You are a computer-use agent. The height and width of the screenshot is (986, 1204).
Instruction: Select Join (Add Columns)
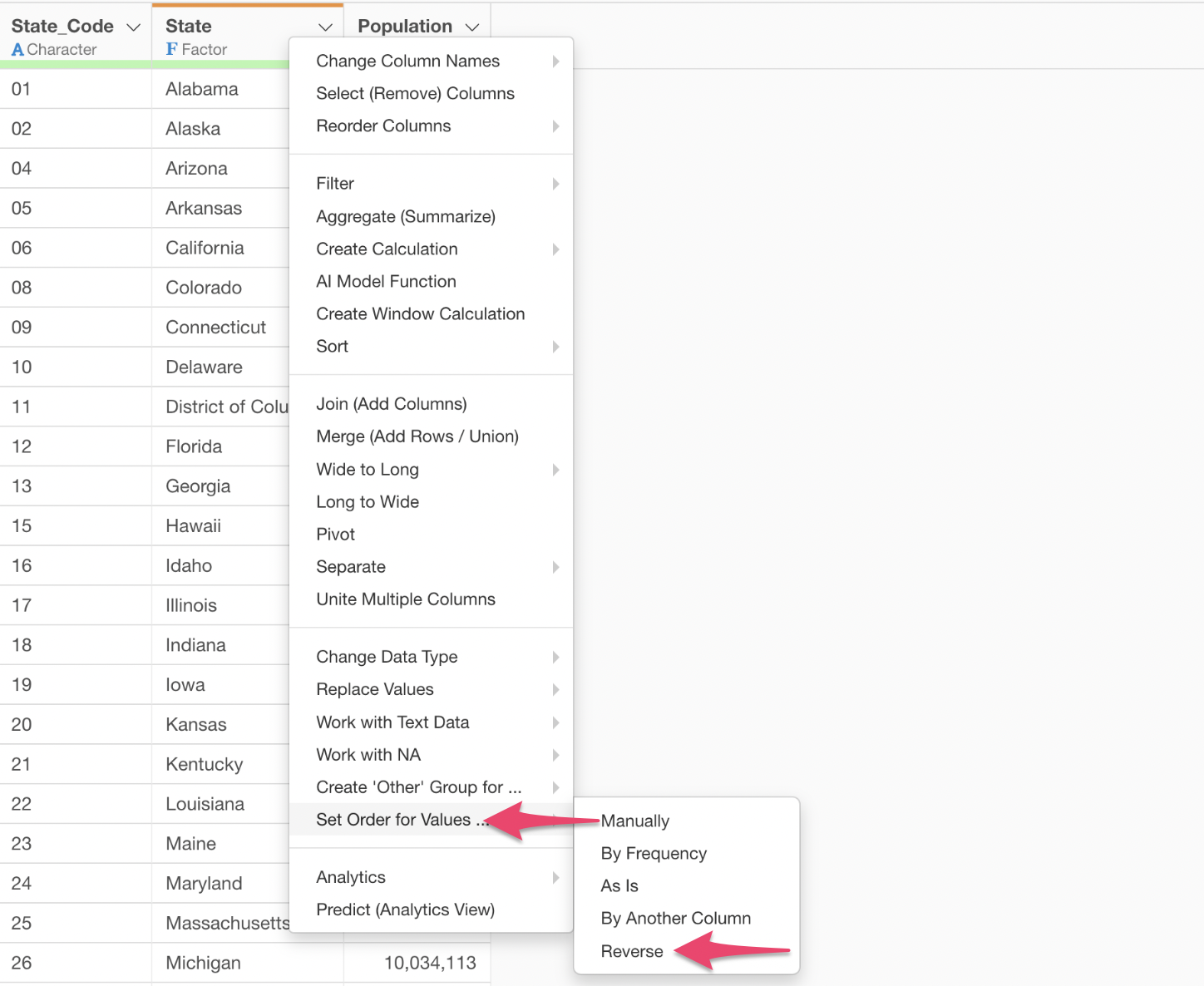coord(391,404)
